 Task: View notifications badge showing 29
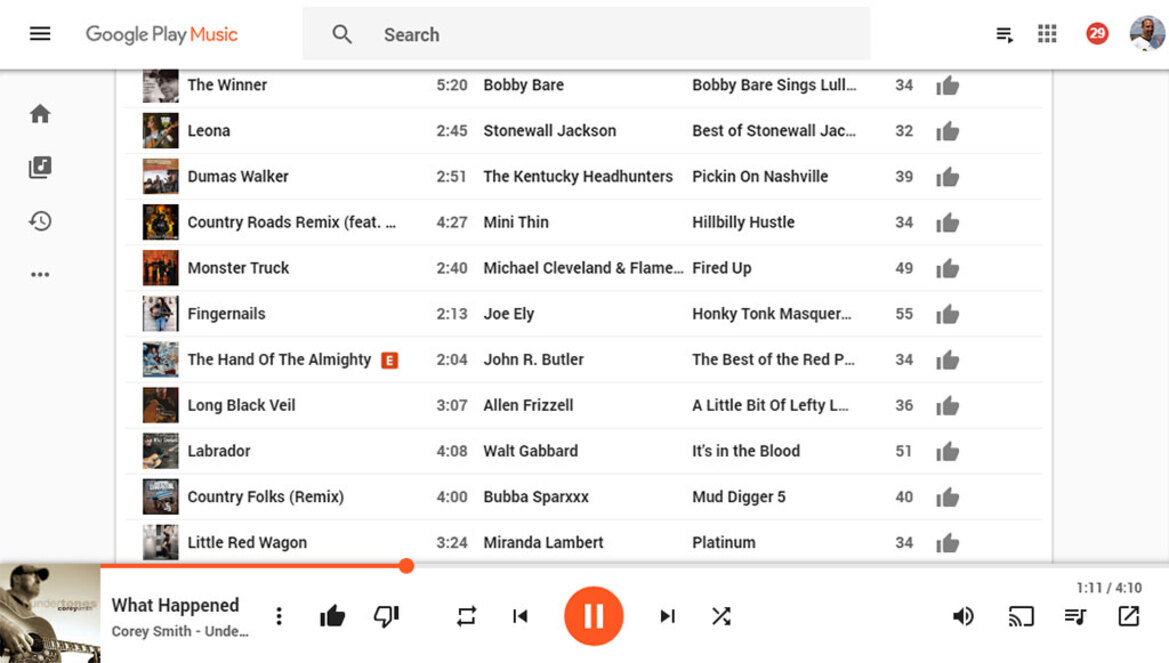point(1097,34)
